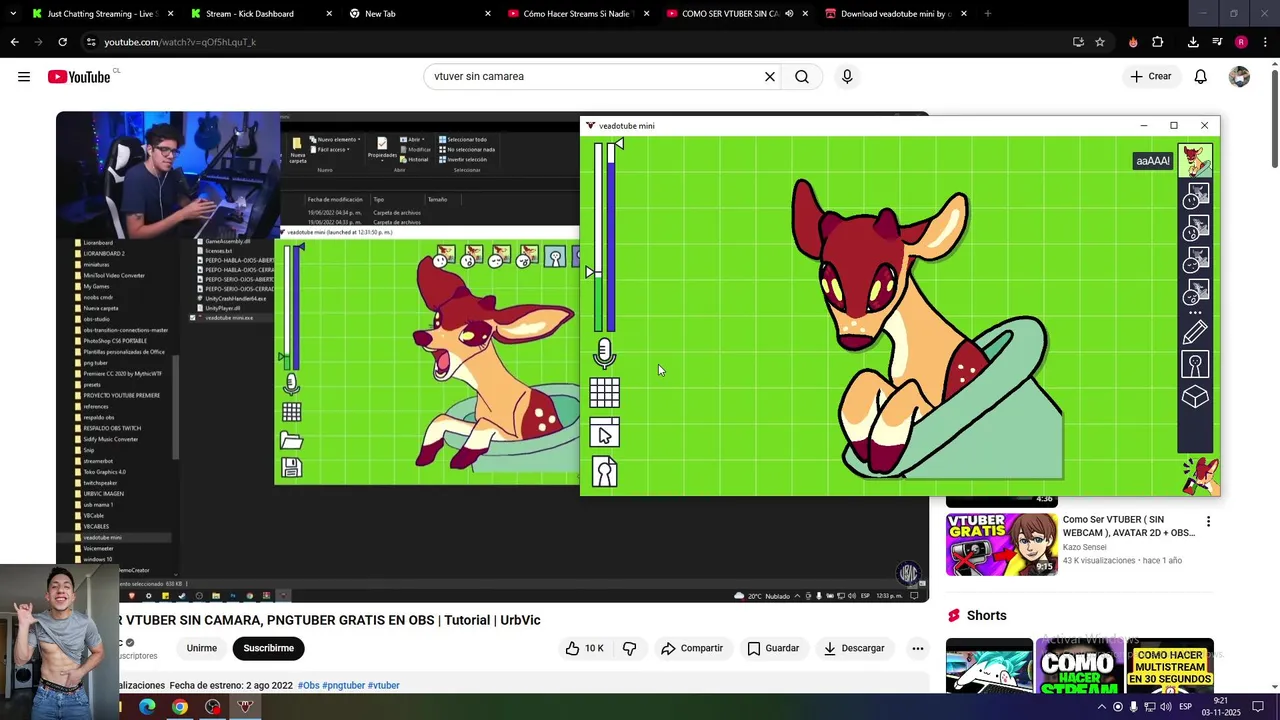Click the white volume level bar in veadotube
Viewport: 1280px width, 720px height.
pyautogui.click(x=598, y=237)
